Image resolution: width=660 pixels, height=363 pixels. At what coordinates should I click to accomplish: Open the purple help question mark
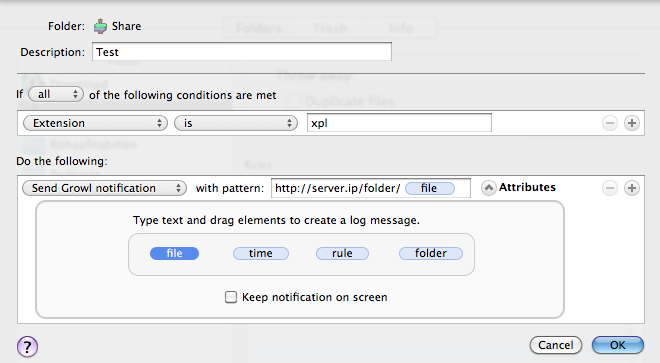pyautogui.click(x=27, y=347)
